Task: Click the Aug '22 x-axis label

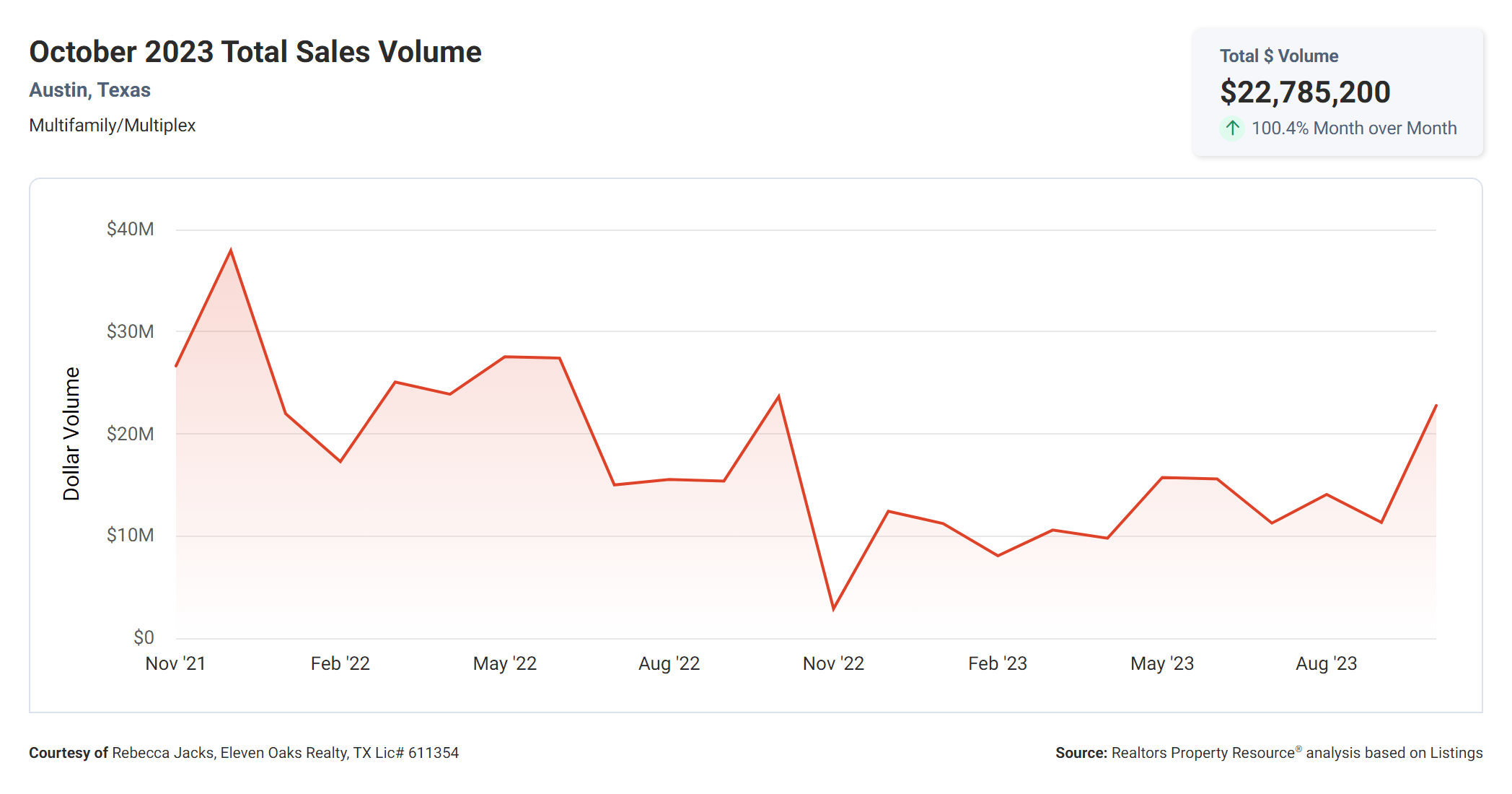Action: click(669, 663)
